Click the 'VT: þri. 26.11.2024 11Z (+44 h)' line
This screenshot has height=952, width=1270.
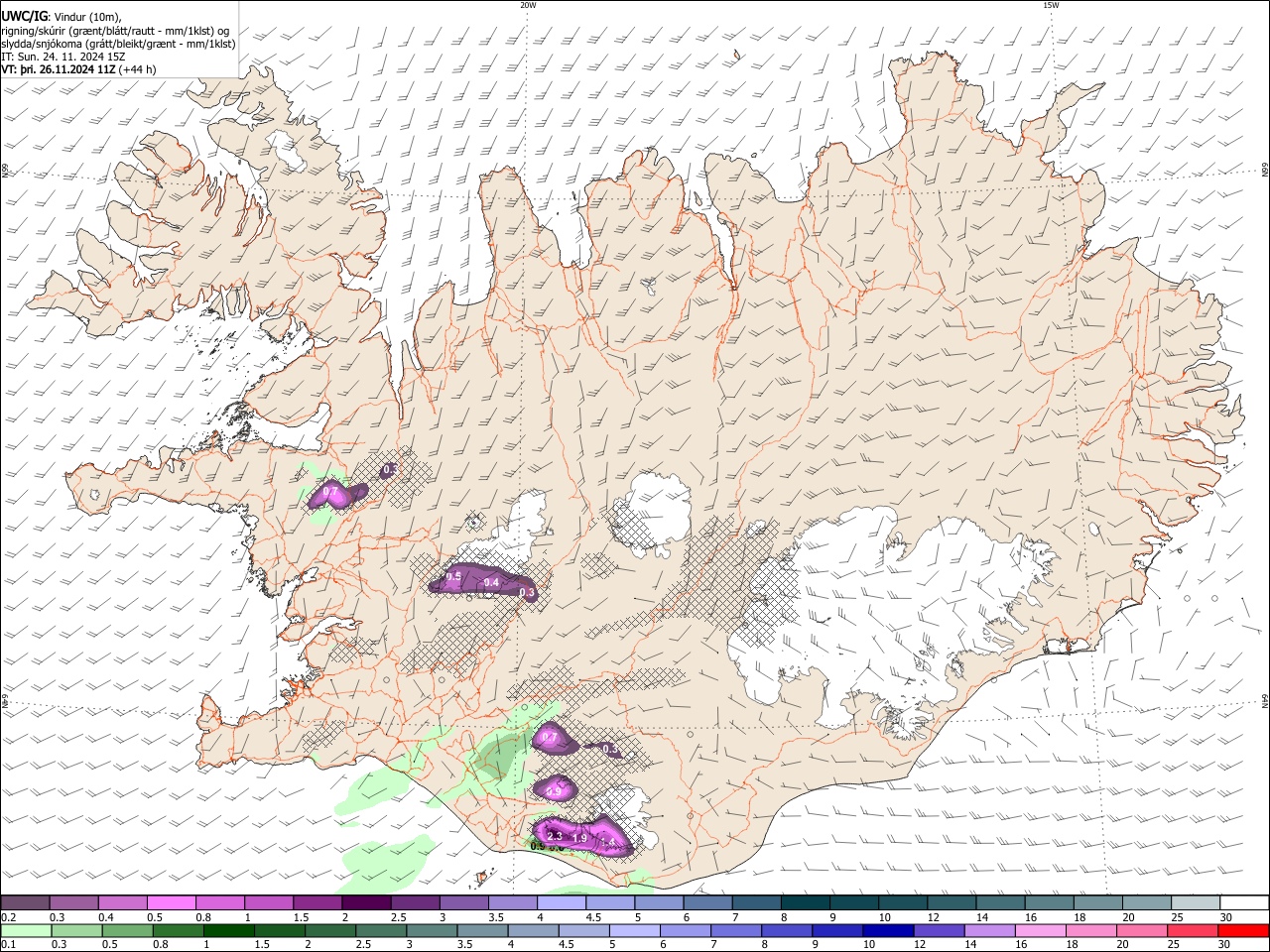coord(79,70)
